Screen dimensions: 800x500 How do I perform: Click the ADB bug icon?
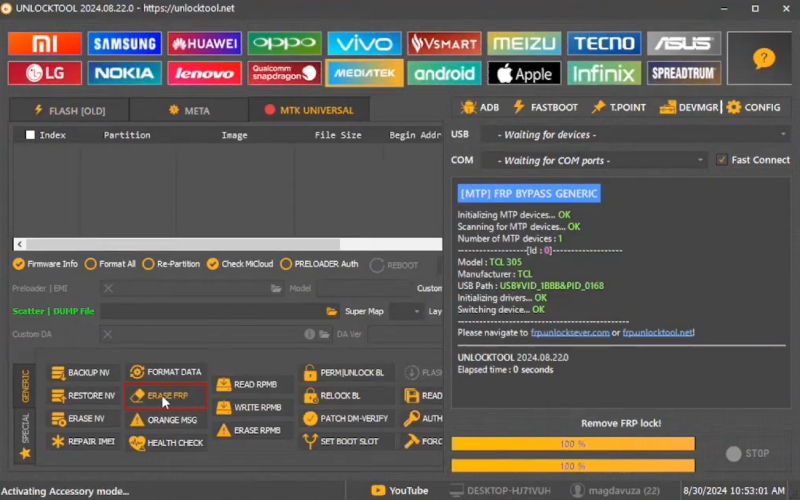468,107
